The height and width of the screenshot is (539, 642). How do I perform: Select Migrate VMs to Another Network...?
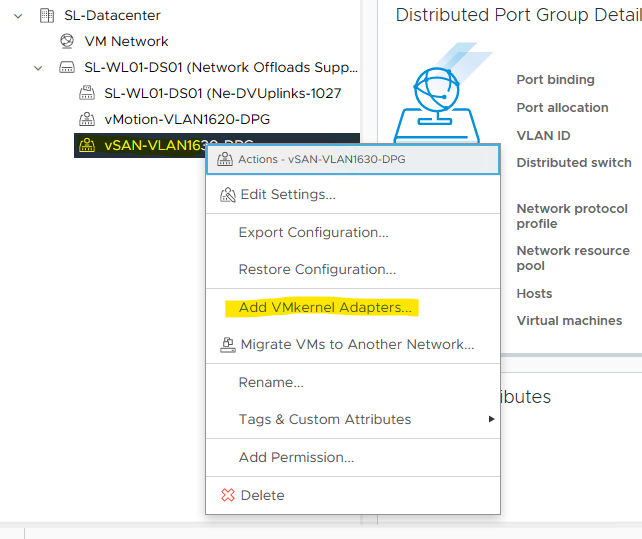click(353, 344)
